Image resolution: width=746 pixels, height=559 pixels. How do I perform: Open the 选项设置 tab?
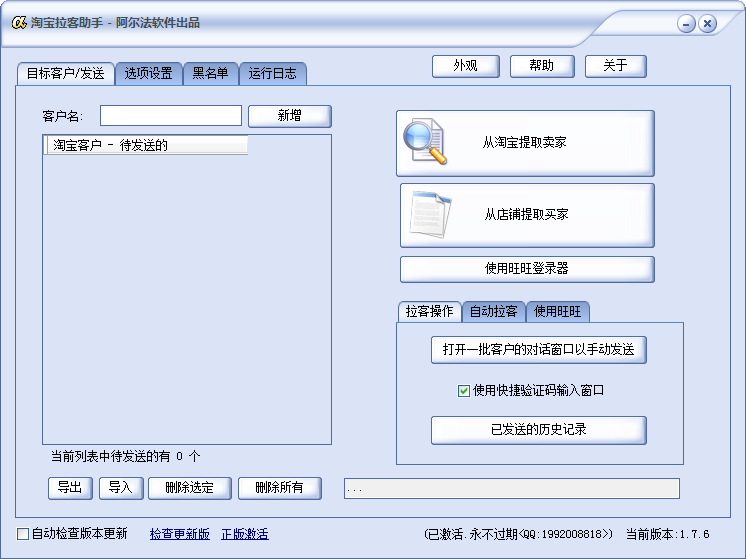tap(148, 74)
